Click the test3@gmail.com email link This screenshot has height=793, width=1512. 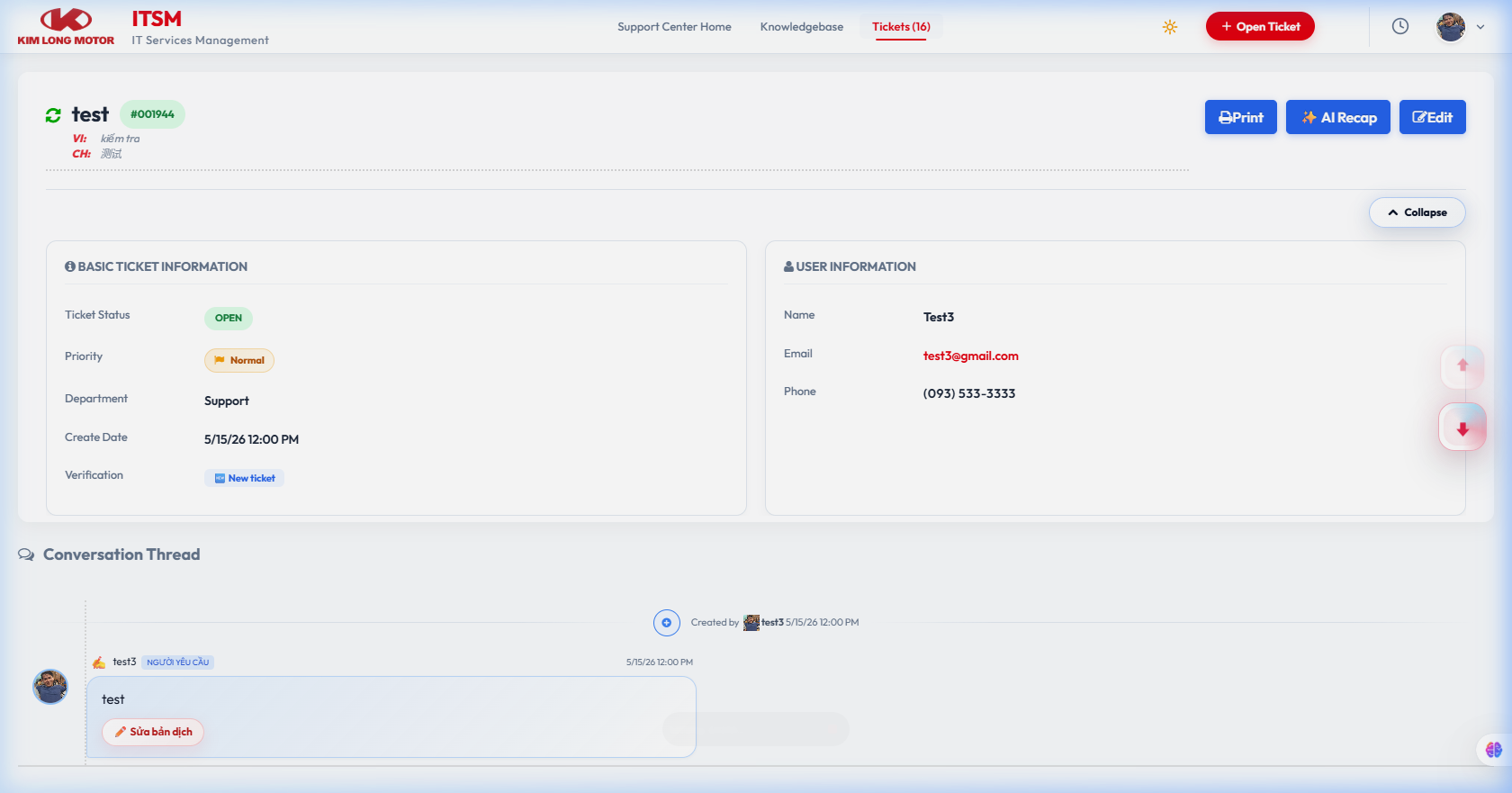click(x=971, y=356)
